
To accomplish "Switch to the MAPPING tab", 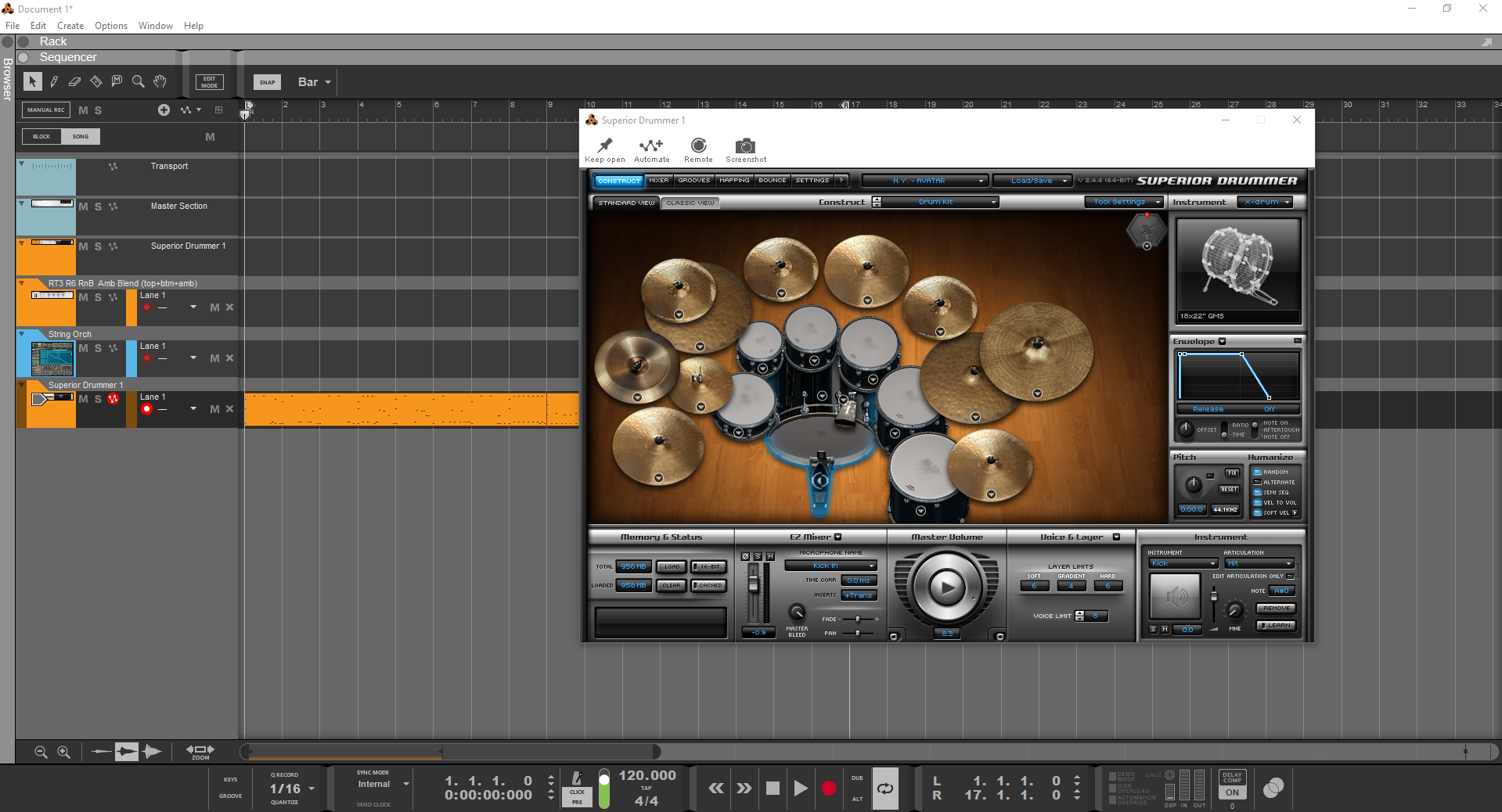I will coord(734,181).
